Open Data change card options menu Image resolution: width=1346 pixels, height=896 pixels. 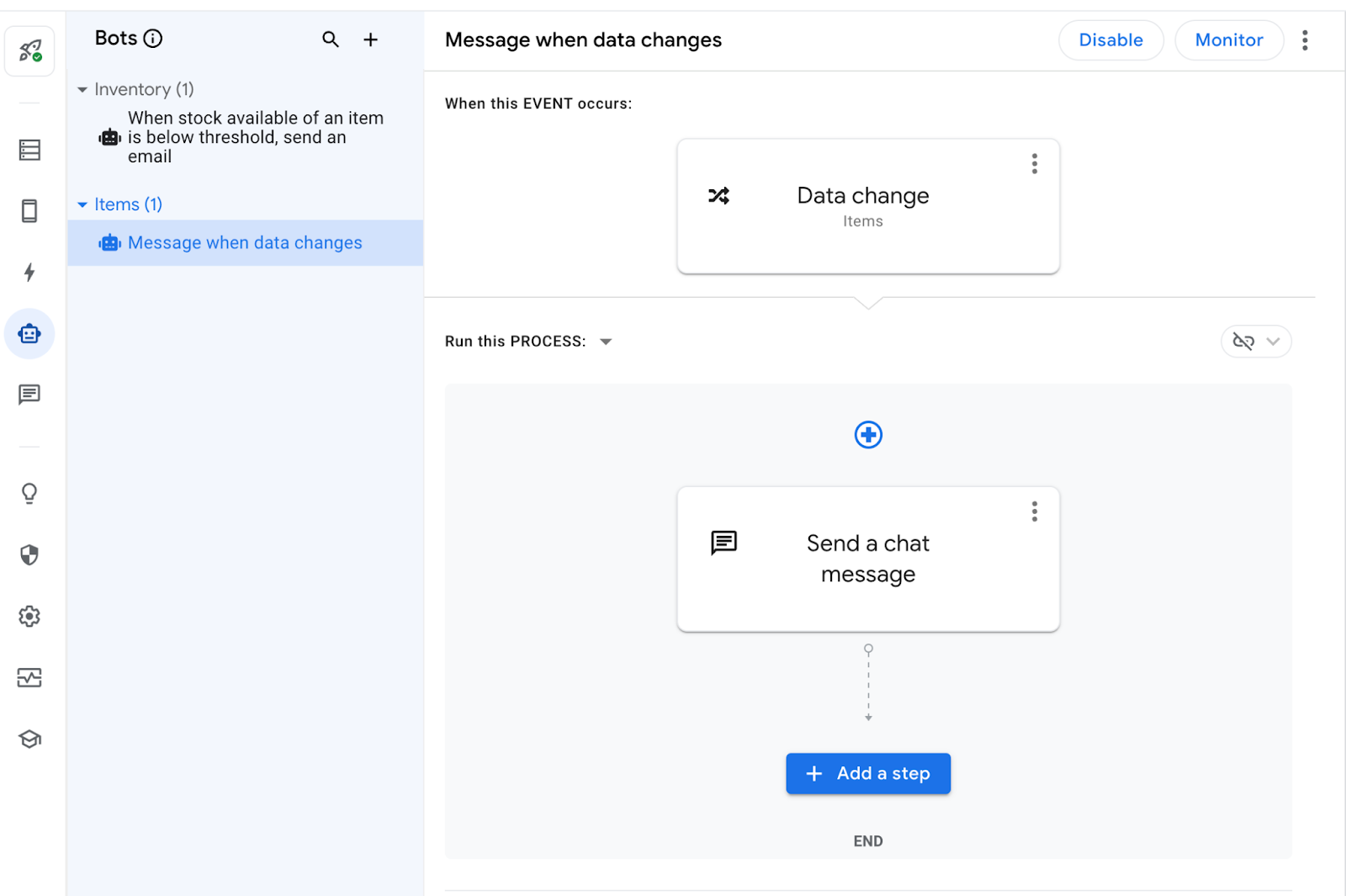pos(1034,164)
